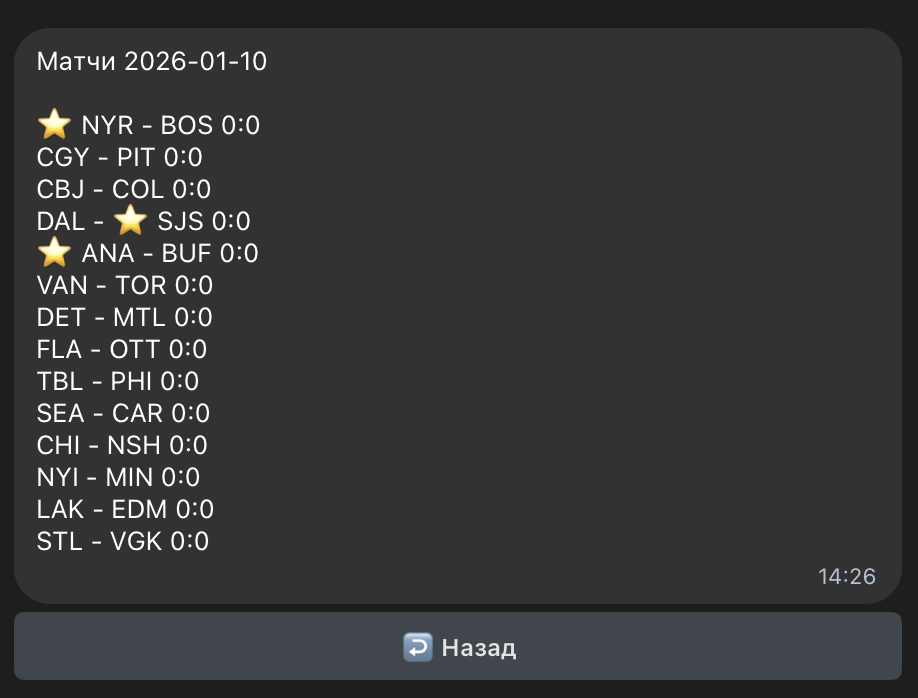The image size is (918, 698).
Task: Click the FLA - OTT match row
Action: click(122, 349)
